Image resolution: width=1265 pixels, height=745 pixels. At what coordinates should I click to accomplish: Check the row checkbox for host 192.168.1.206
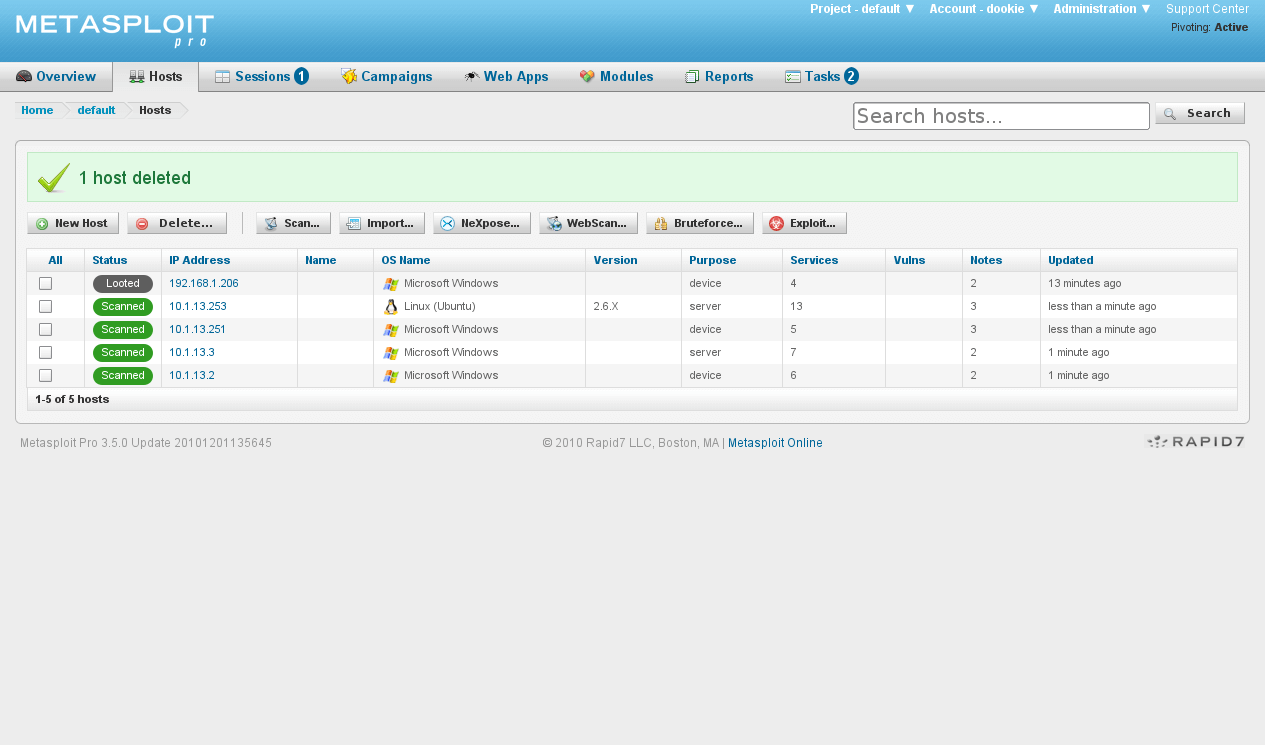[x=45, y=283]
